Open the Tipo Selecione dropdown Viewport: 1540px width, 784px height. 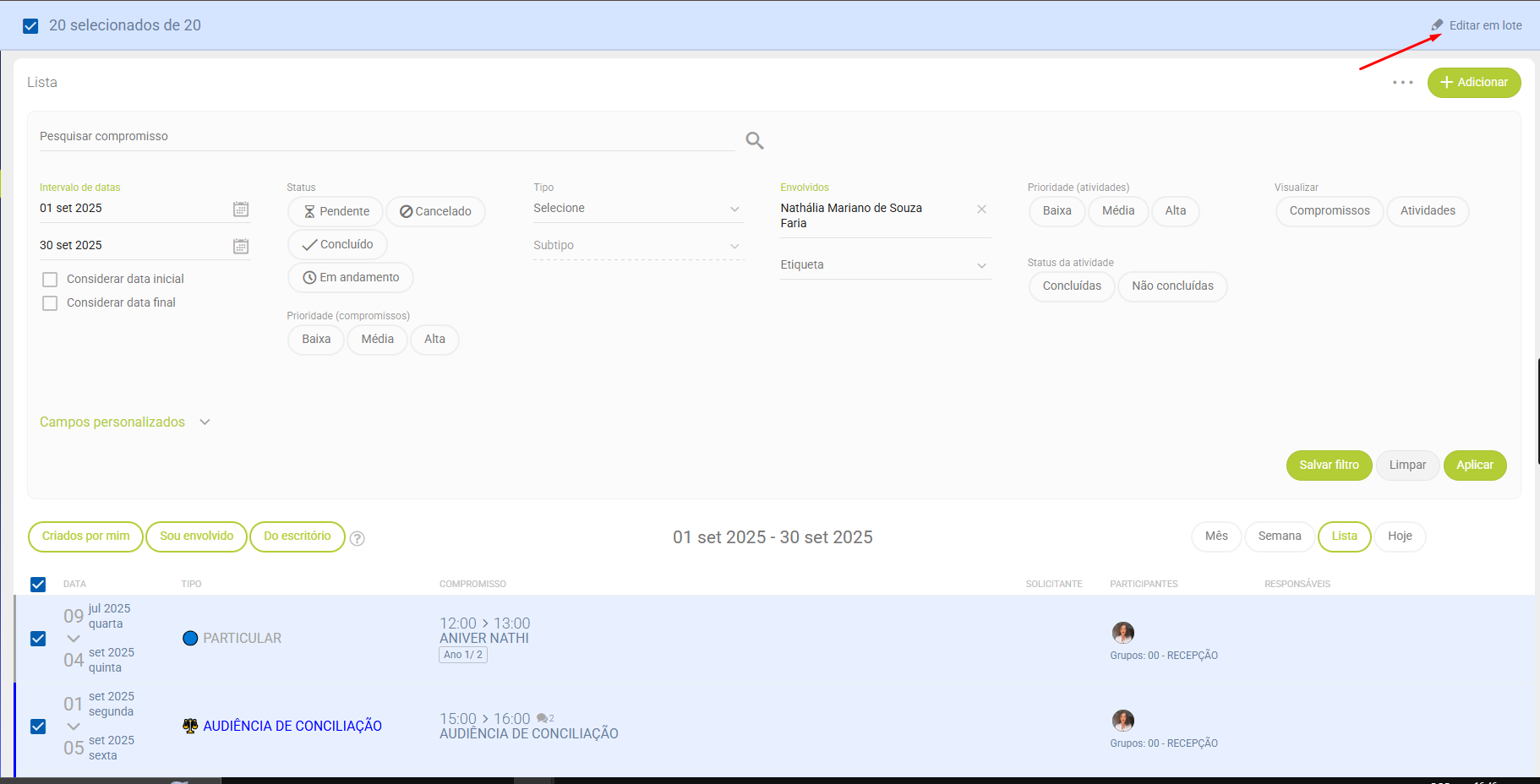pyautogui.click(x=638, y=209)
